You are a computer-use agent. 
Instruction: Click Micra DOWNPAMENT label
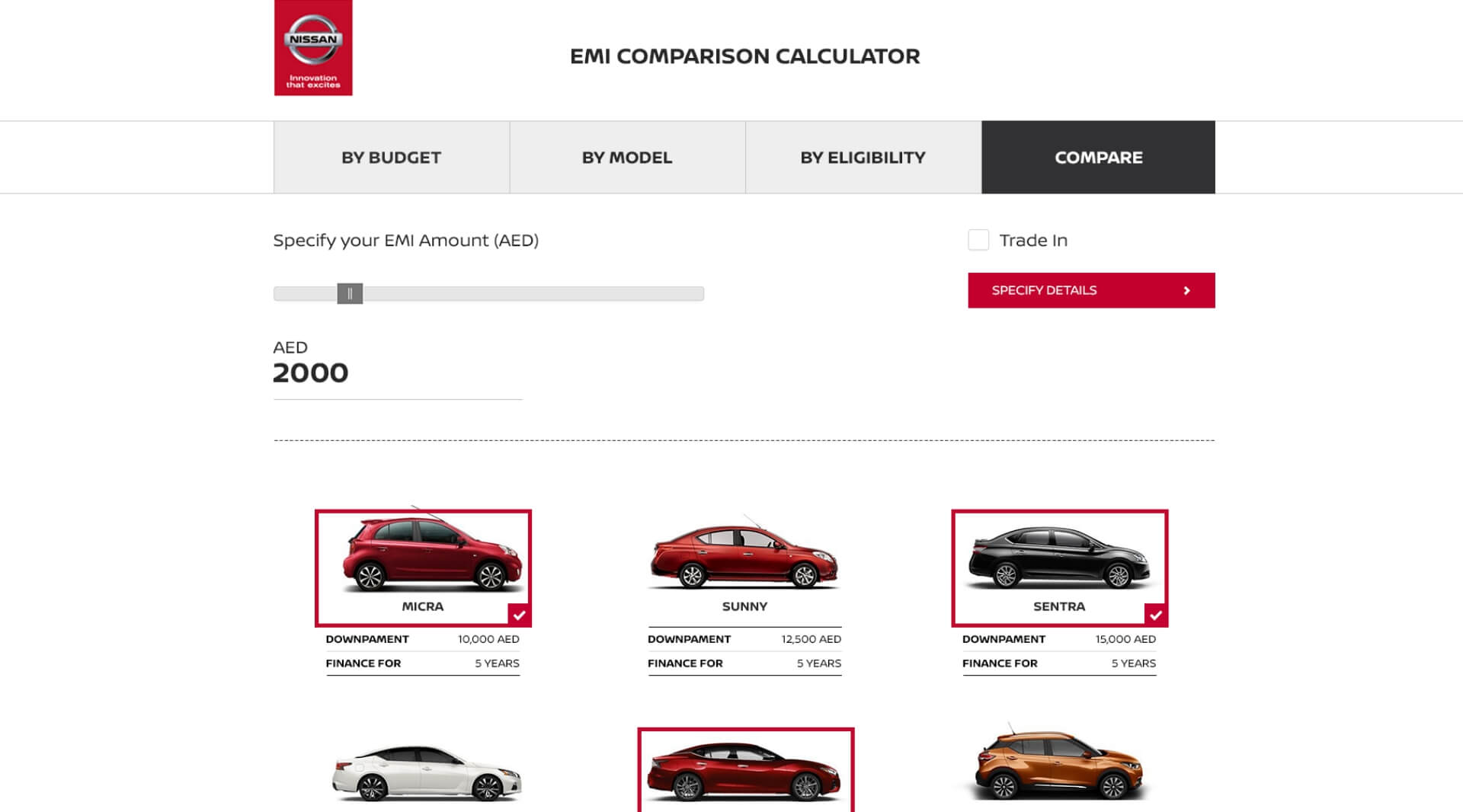coord(367,639)
